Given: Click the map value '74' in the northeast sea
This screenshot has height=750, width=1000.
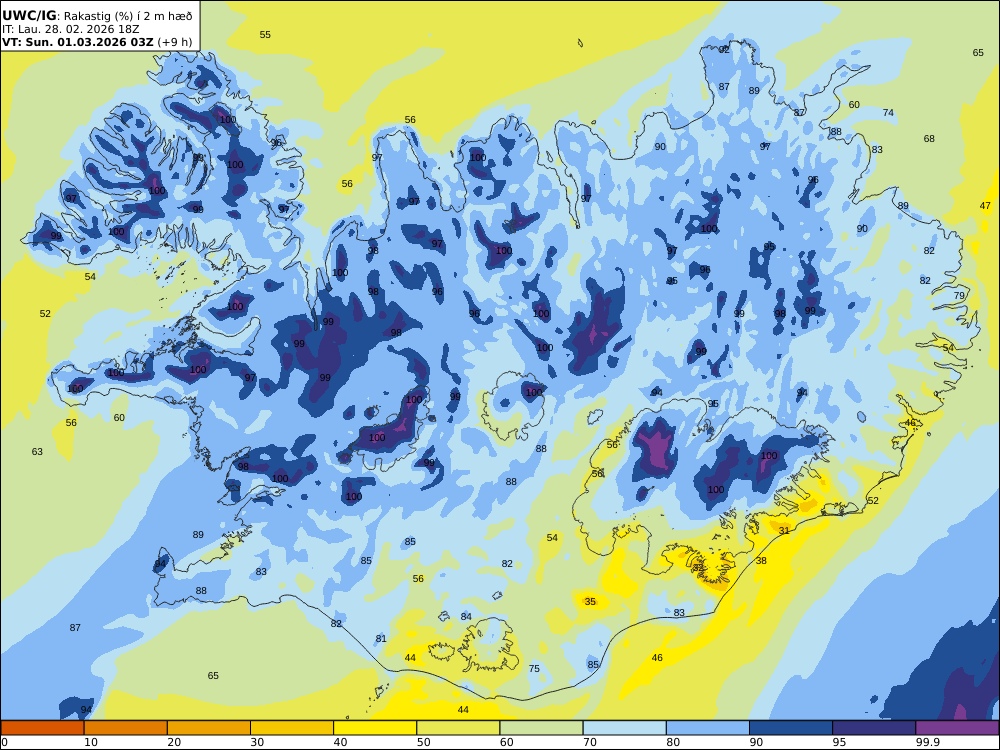Looking at the screenshot, I should pyautogui.click(x=888, y=112).
